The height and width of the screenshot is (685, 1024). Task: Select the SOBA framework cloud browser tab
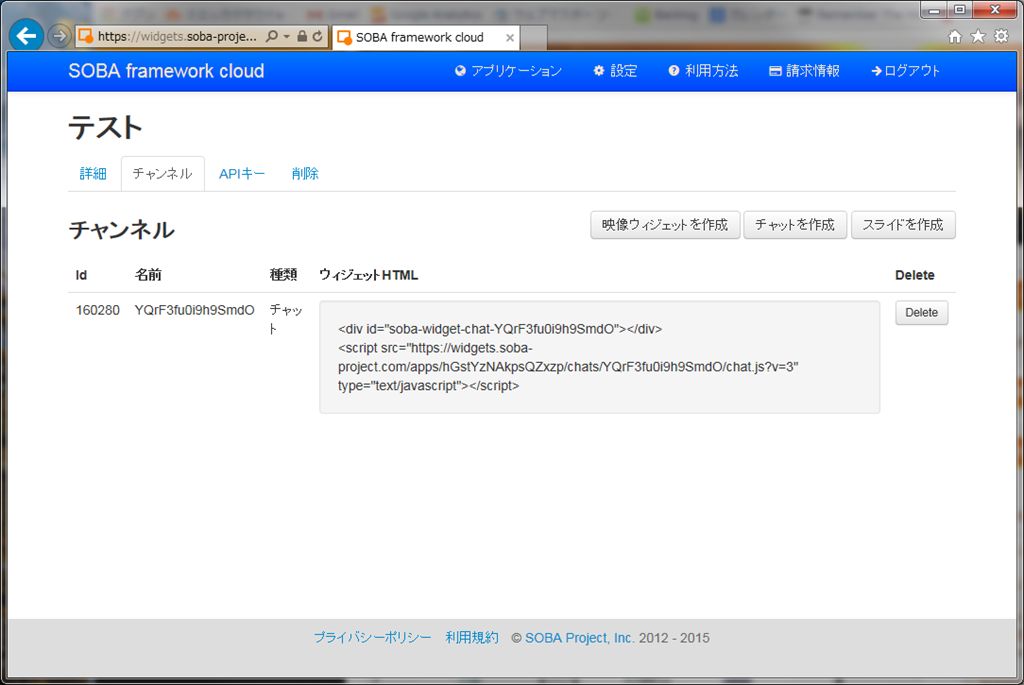coord(426,37)
